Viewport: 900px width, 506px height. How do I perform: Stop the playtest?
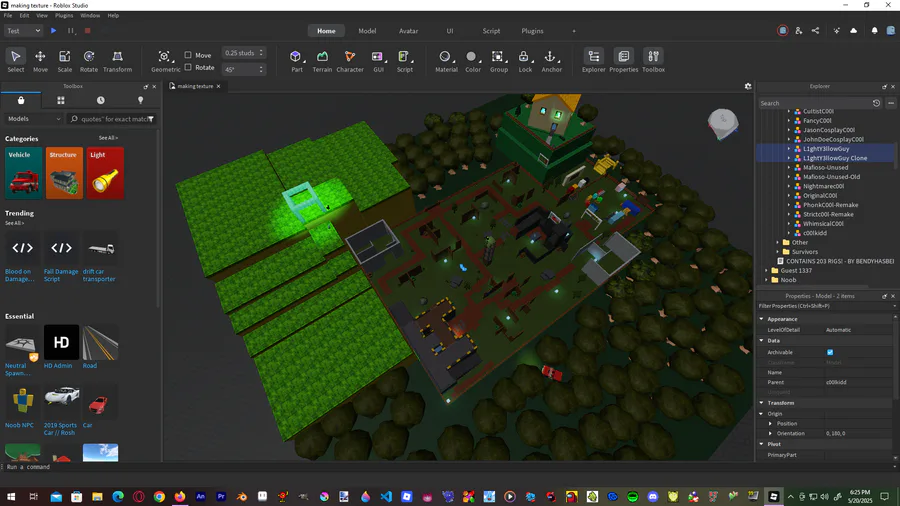pos(87,31)
